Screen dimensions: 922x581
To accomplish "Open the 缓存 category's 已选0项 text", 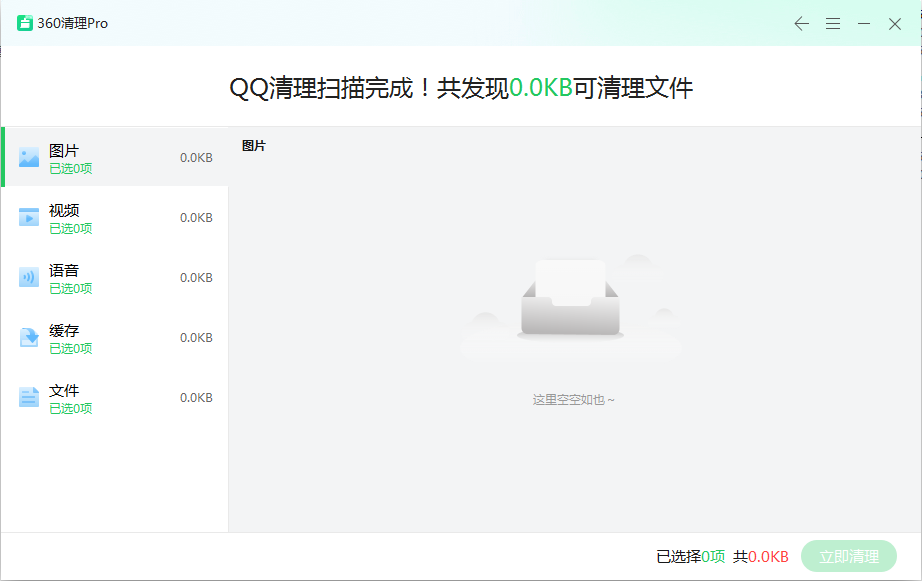I will pyautogui.click(x=71, y=349).
